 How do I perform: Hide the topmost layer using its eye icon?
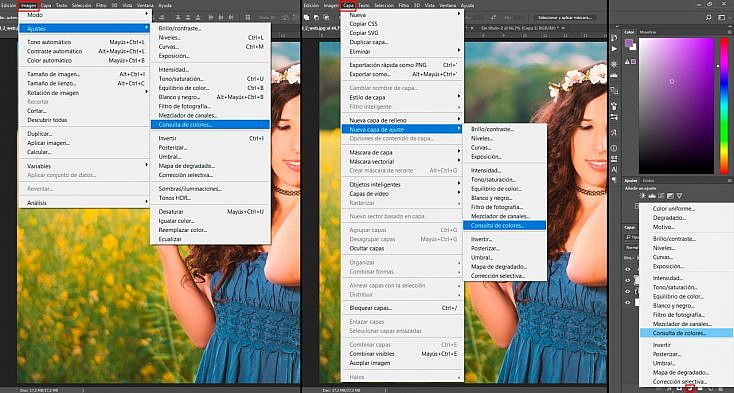[628, 269]
